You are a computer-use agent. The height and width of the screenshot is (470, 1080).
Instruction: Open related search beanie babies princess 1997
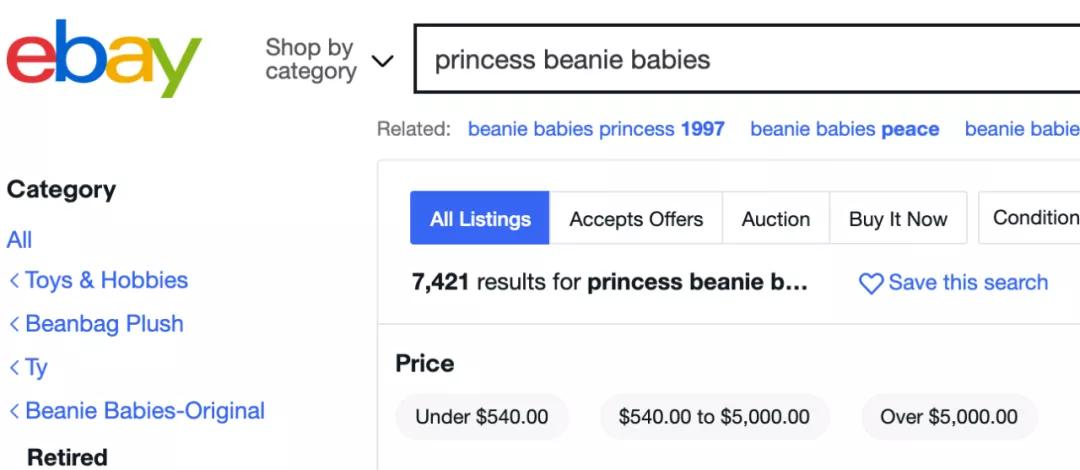[596, 129]
